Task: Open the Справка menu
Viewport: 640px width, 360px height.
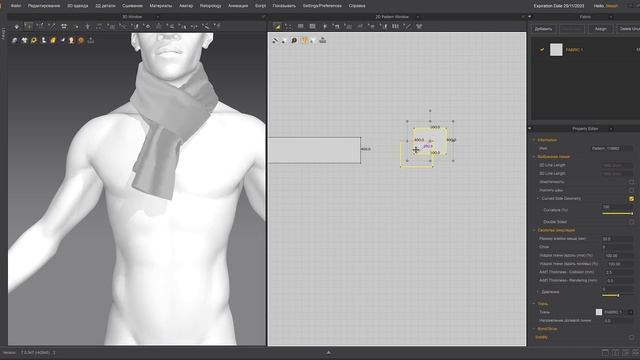Action: 357,6
